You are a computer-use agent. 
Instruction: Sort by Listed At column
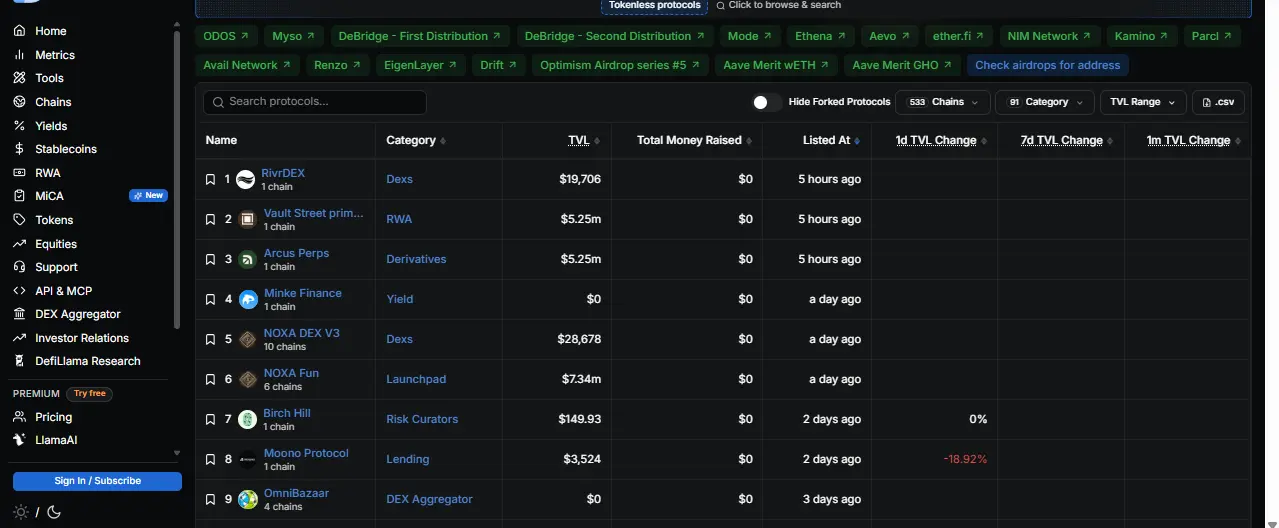(831, 141)
